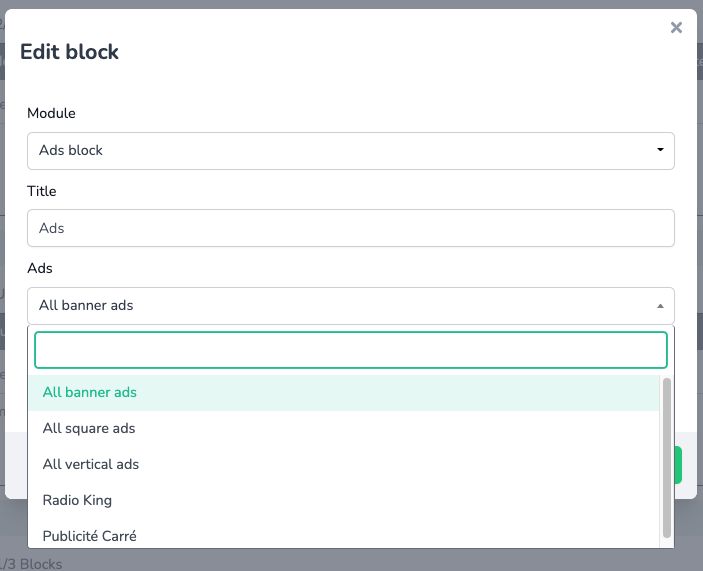The image size is (703, 571).
Task: Focus the Title input field
Action: click(350, 228)
